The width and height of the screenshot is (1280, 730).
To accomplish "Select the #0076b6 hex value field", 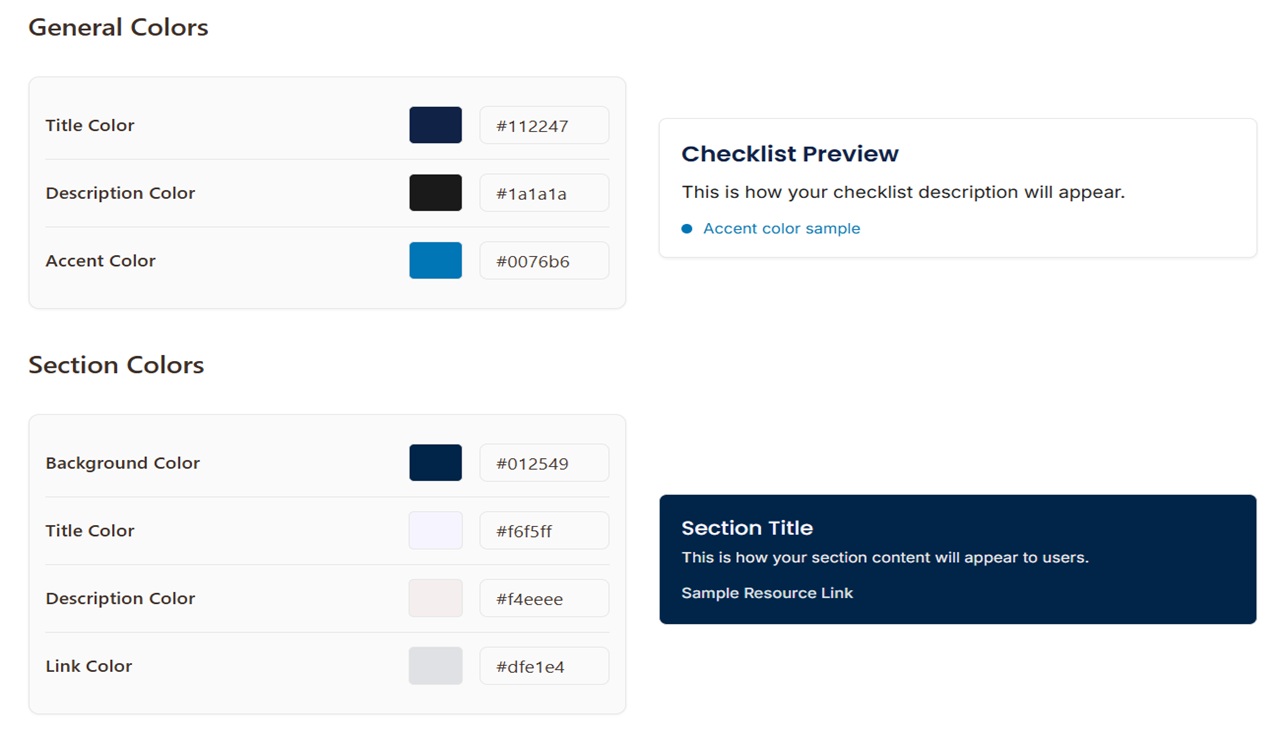I will click(x=544, y=260).
